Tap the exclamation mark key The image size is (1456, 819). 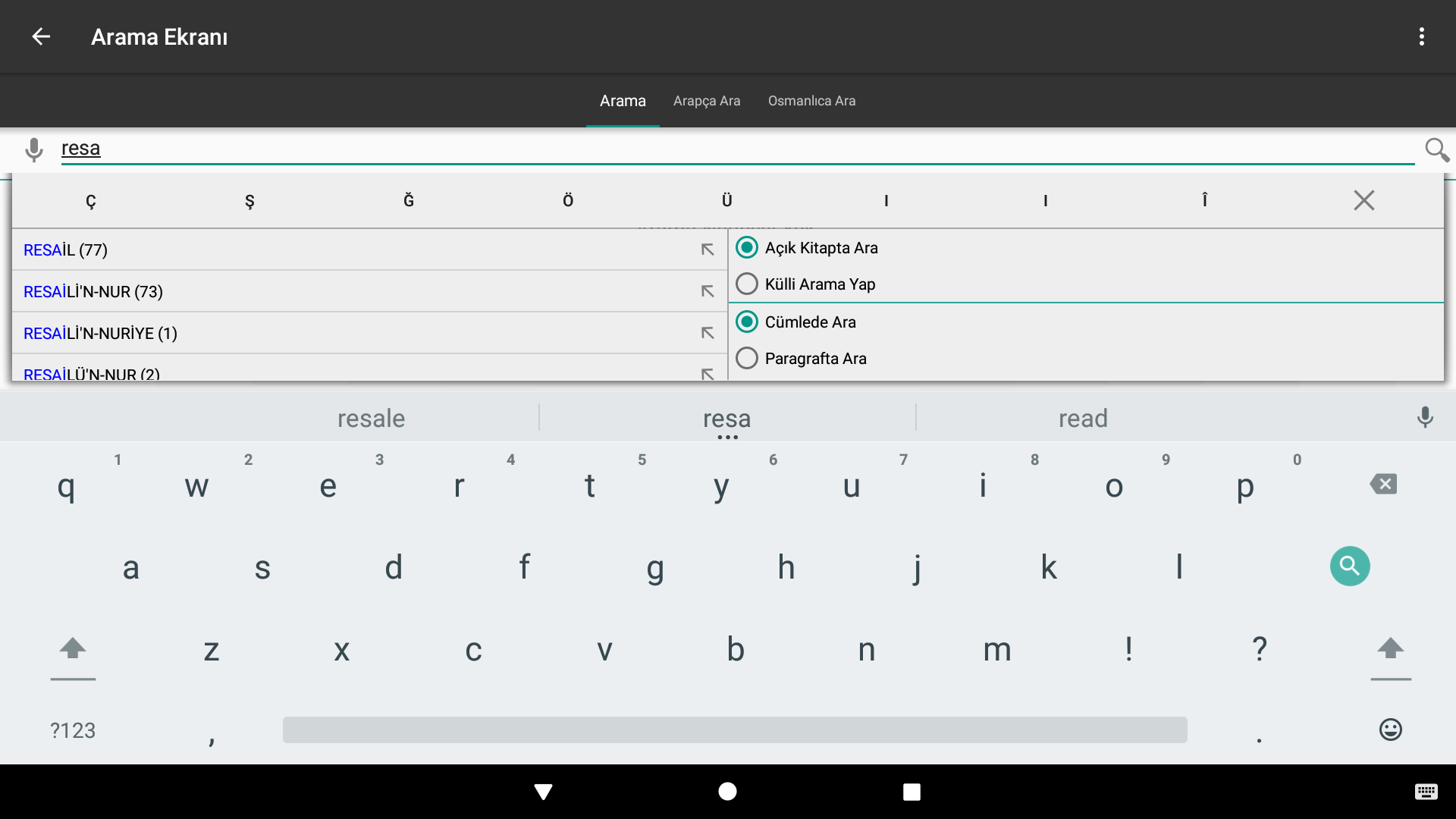point(1128,649)
